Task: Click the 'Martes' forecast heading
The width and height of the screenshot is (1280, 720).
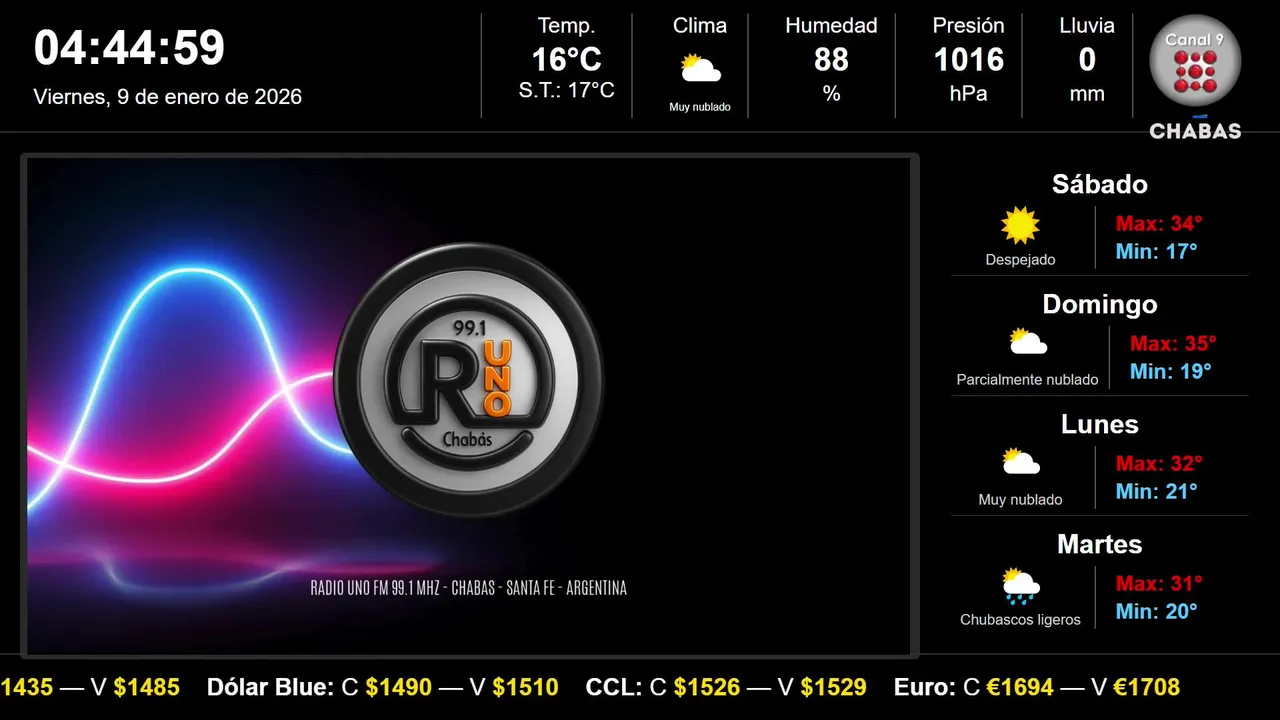Action: 1100,544
